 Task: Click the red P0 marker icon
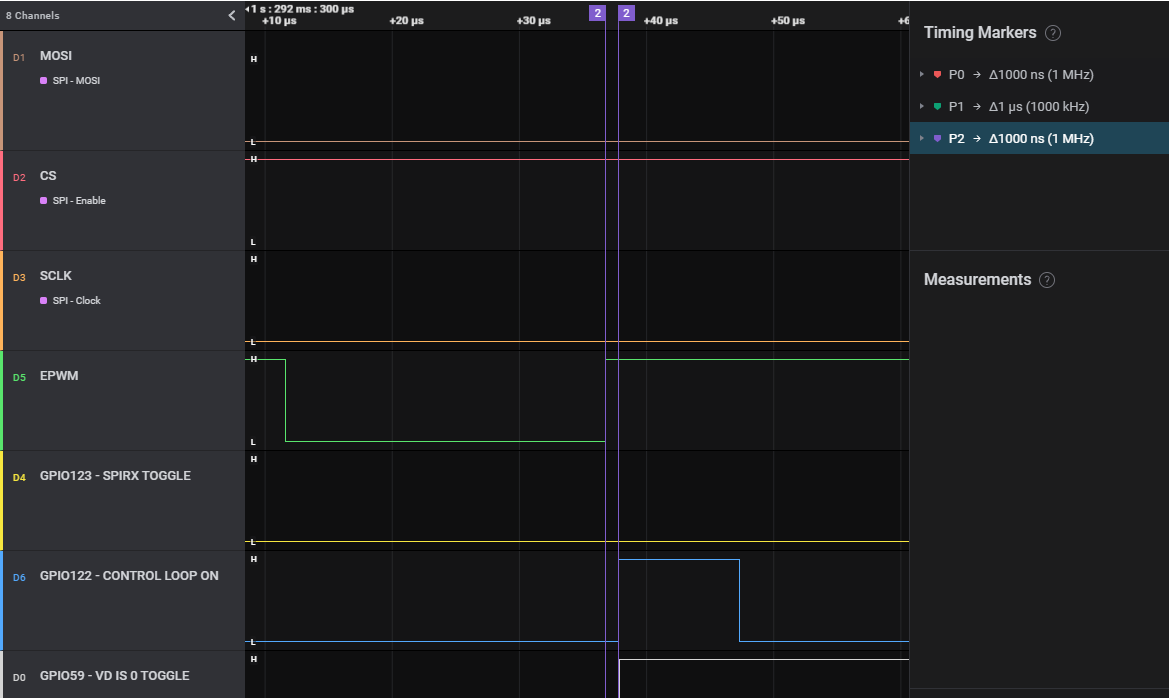tap(937, 75)
